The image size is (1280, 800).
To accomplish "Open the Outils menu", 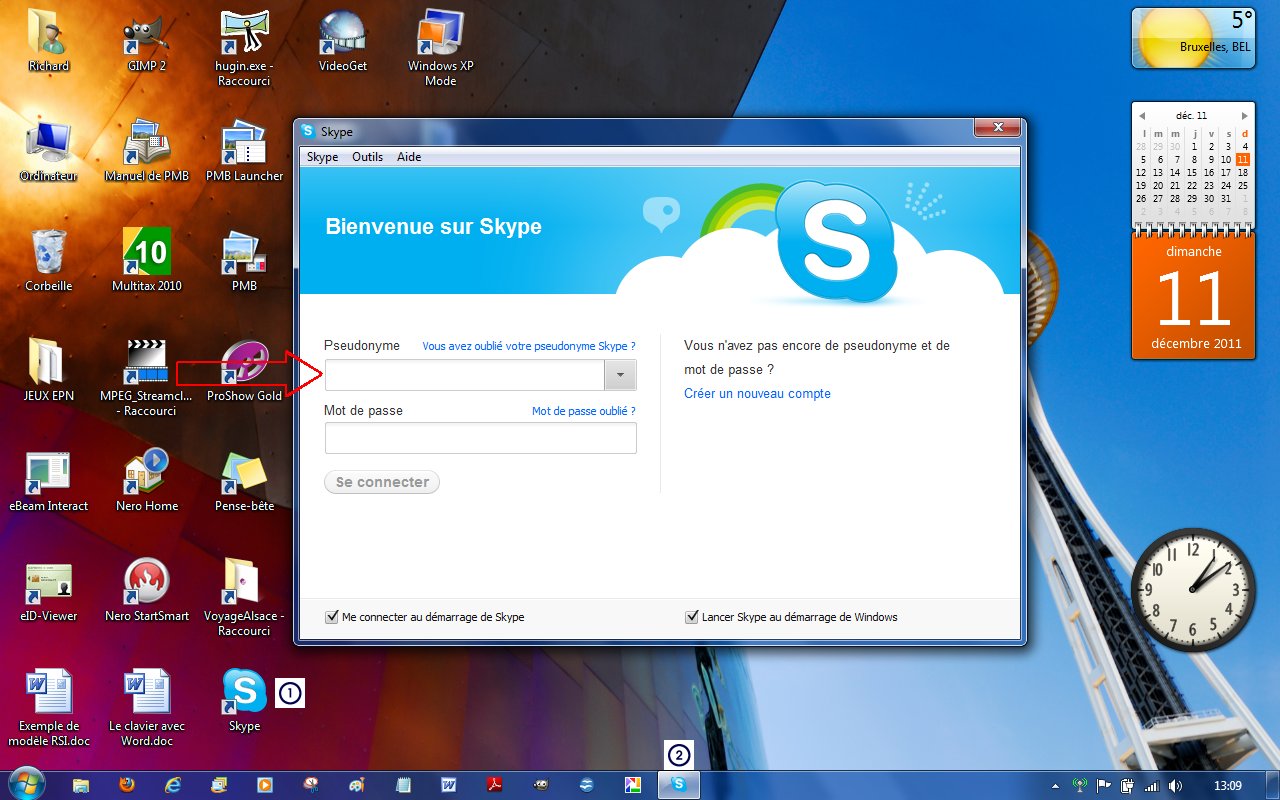I will (x=367, y=157).
